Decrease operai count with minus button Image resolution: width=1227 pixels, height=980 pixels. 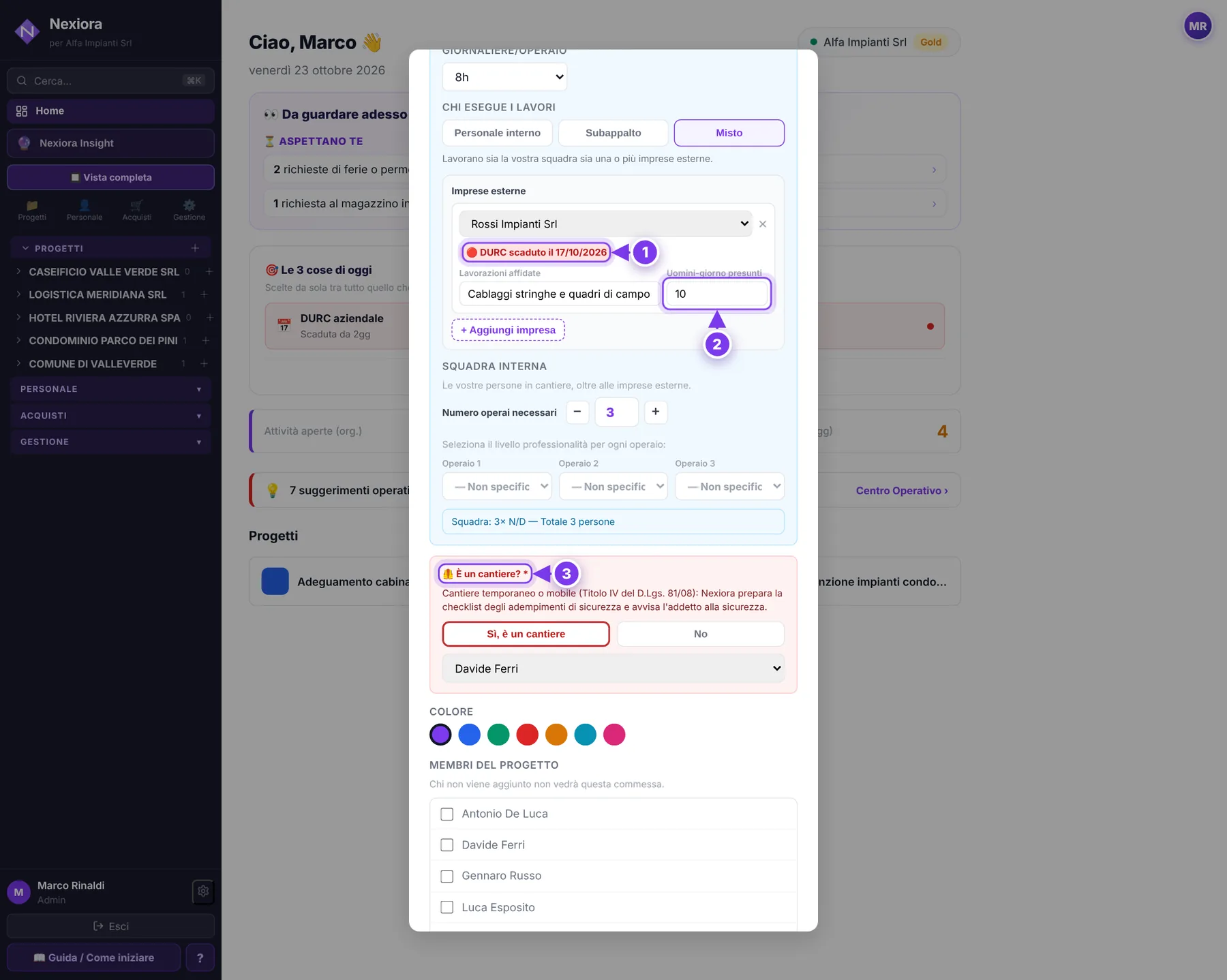pos(577,412)
